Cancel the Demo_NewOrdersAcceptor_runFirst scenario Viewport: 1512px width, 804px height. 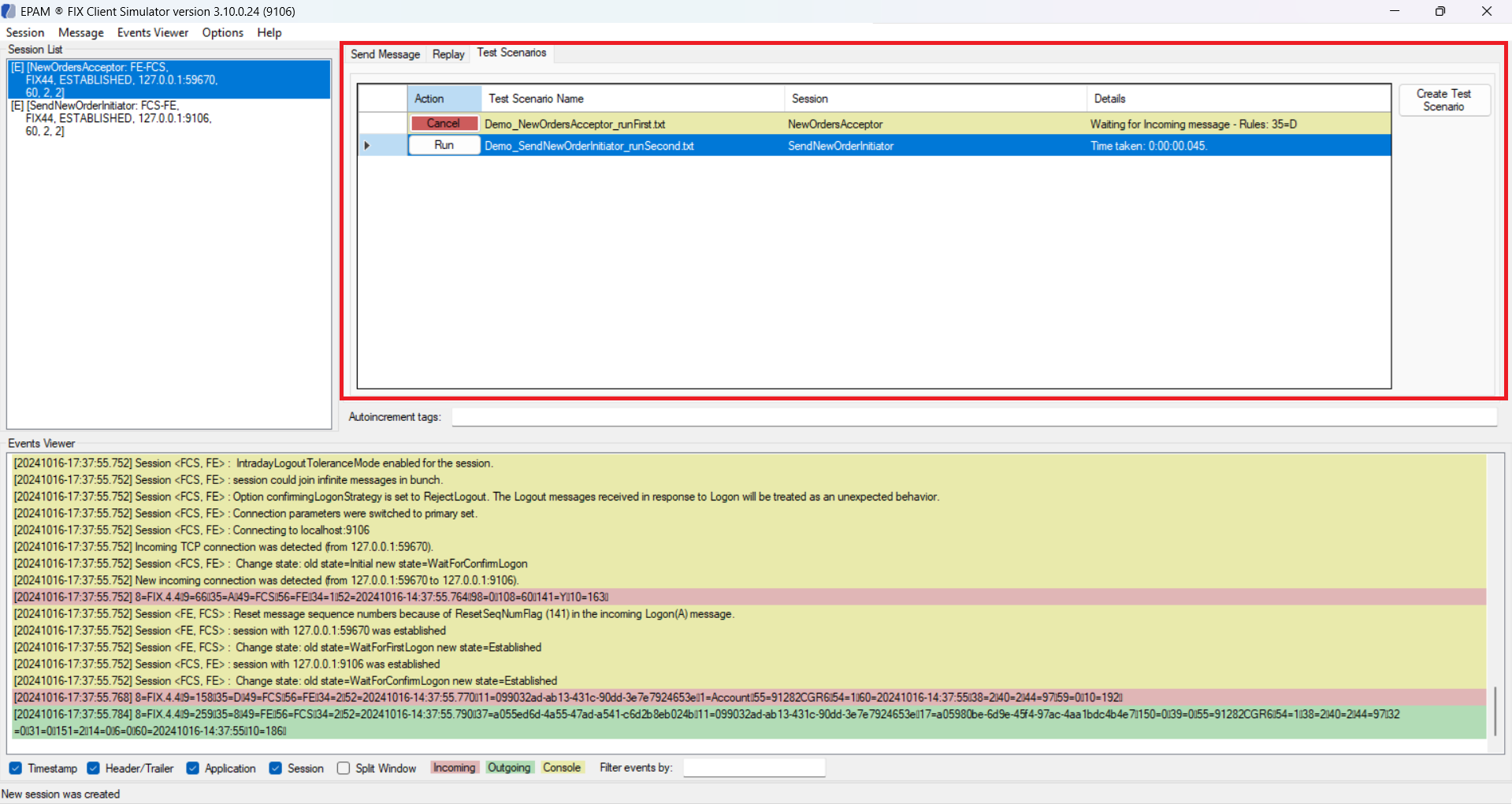click(x=444, y=124)
